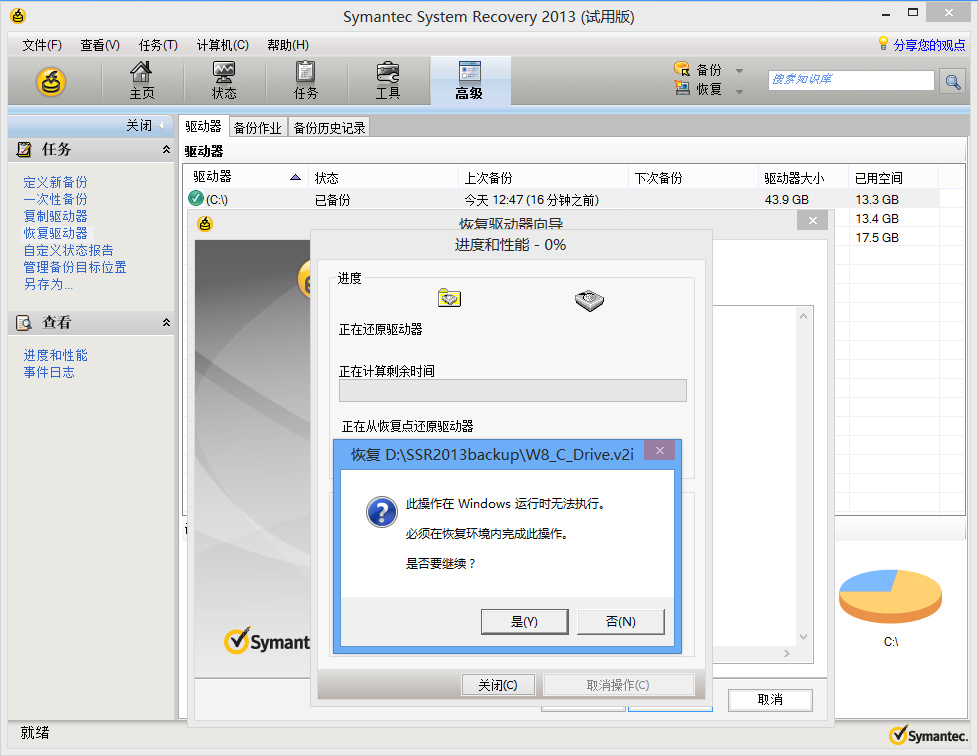978x756 pixels.
Task: Close the 恢复 confirmation dialog
Action: (660, 450)
